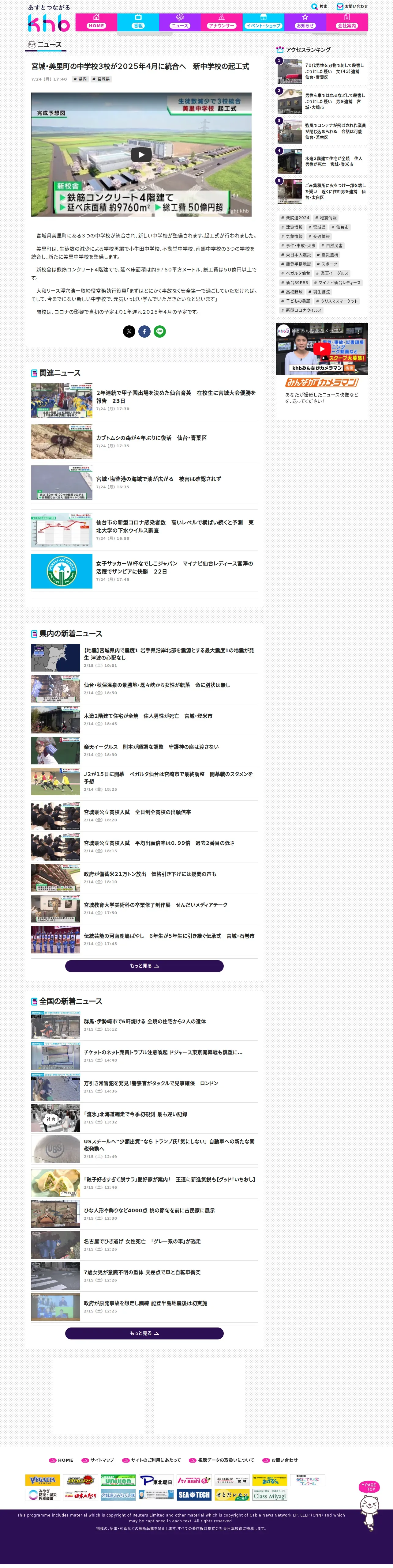Open the カブトムシの森 beetle thumbnail
The height and width of the screenshot is (1568, 393).
[62, 441]
